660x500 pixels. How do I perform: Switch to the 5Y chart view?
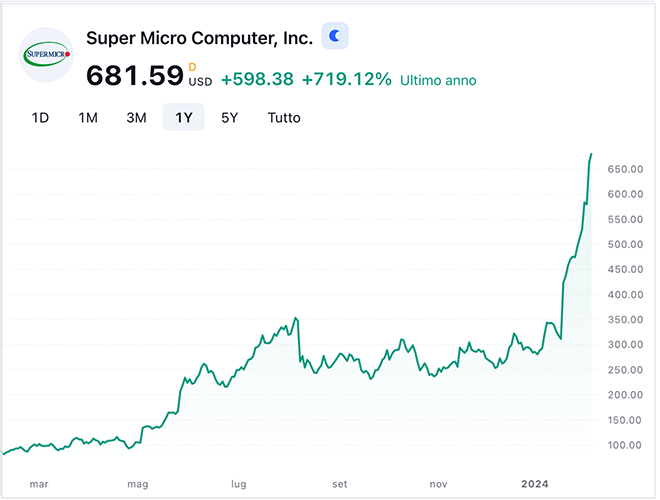point(230,118)
